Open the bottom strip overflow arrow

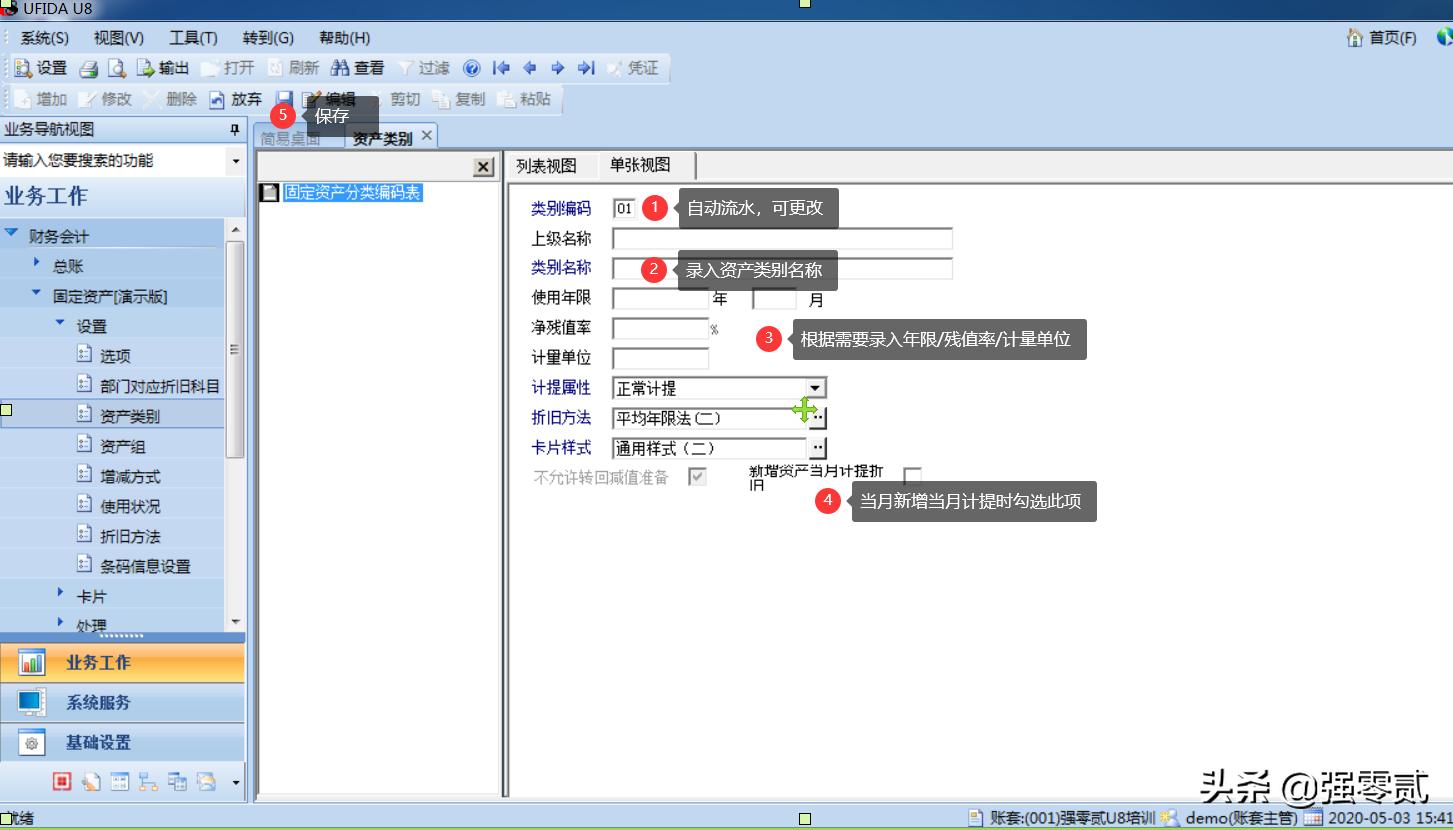tap(236, 782)
